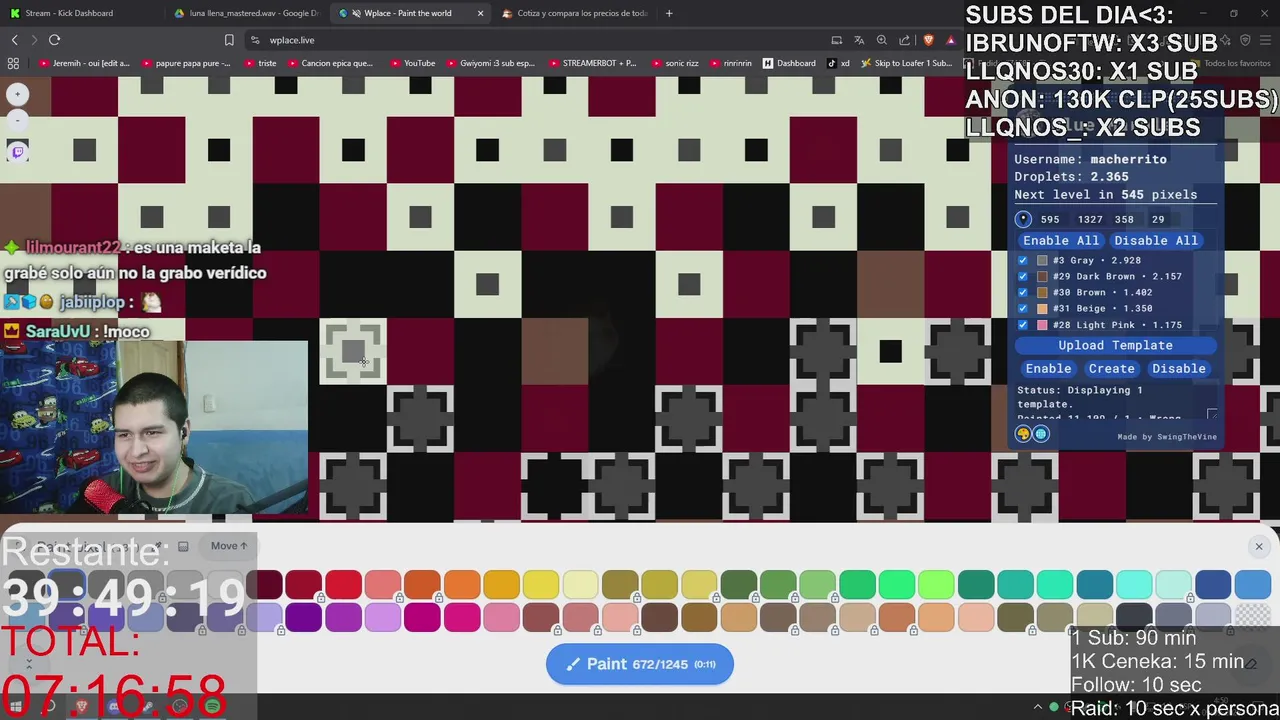This screenshot has height=720, width=1280.
Task: Click Disable All colors button
Action: pyautogui.click(x=1155, y=240)
